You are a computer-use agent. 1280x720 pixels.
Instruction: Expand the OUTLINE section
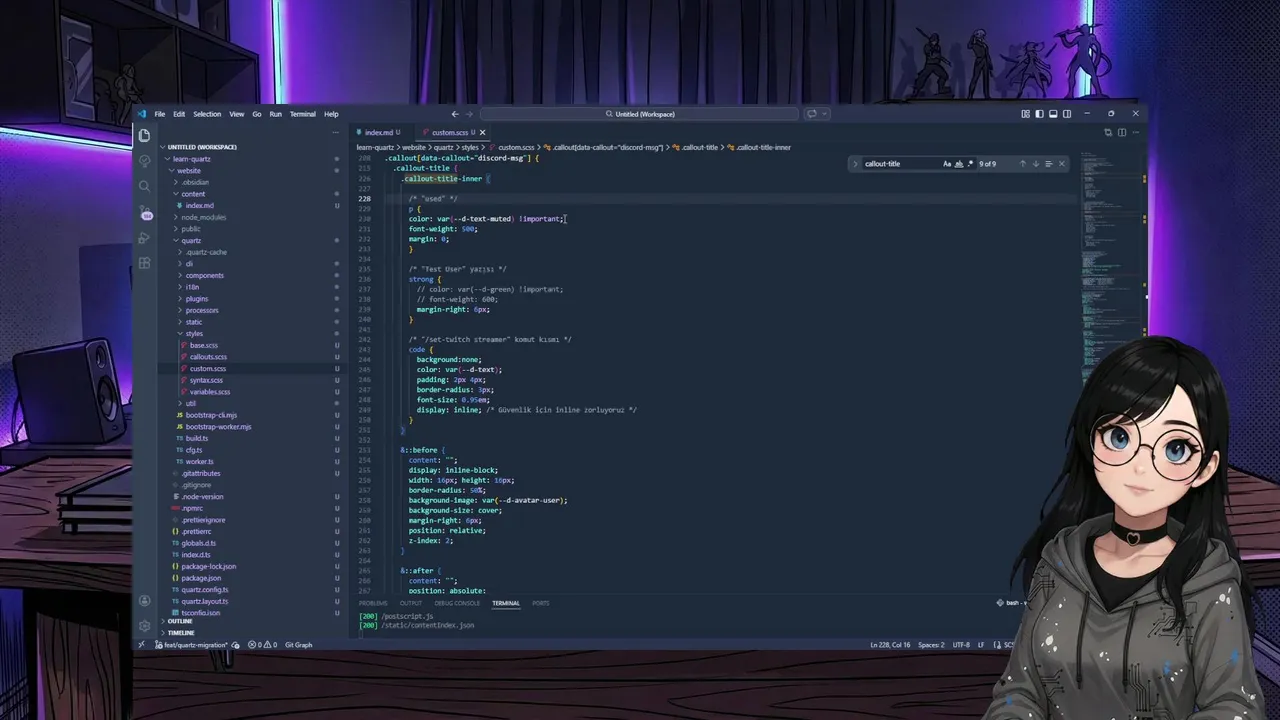tap(180, 621)
